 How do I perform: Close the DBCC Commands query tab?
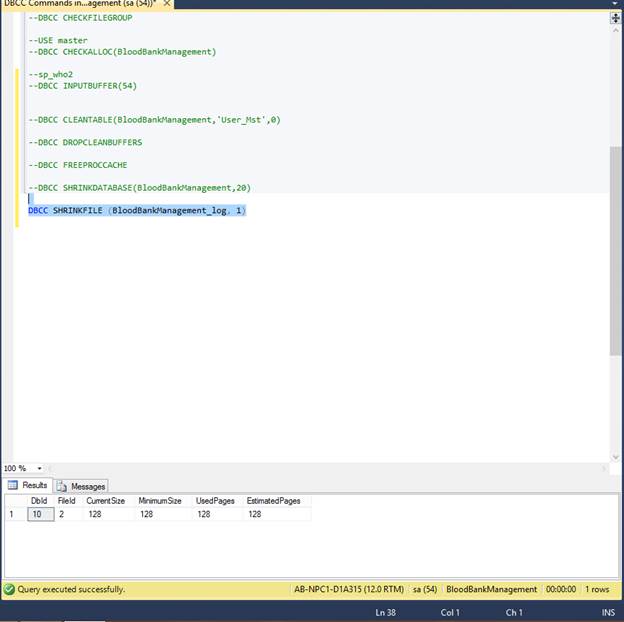[x=167, y=4]
